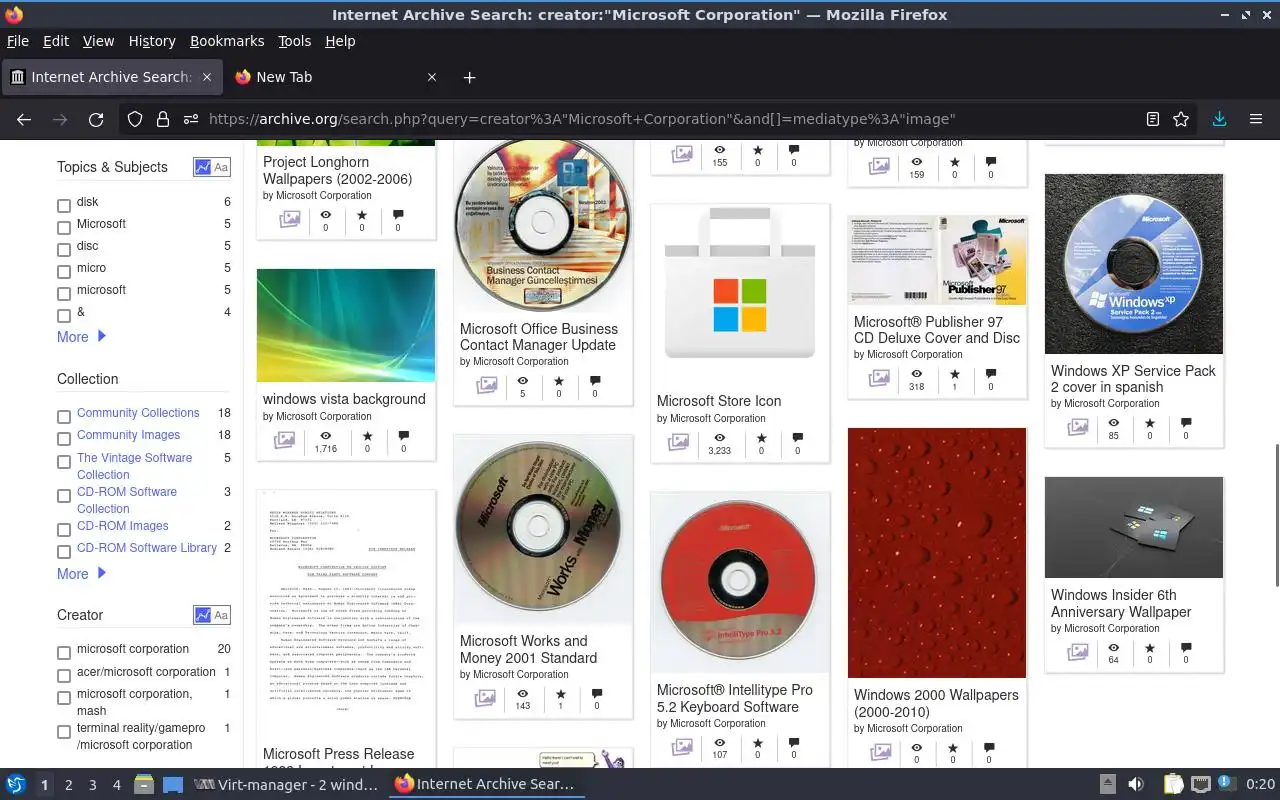Open the start menu icon in taskbar
Screen dimensions: 1280x800
pos(16,784)
